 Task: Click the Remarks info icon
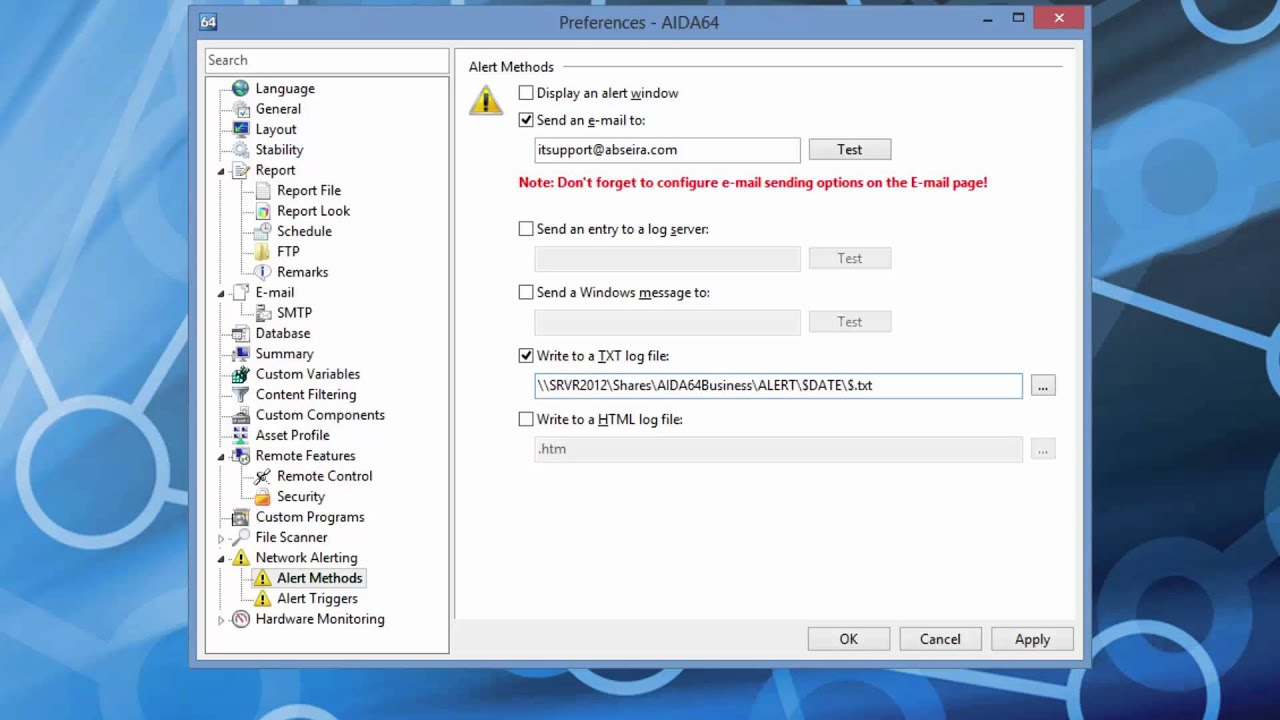pos(262,272)
